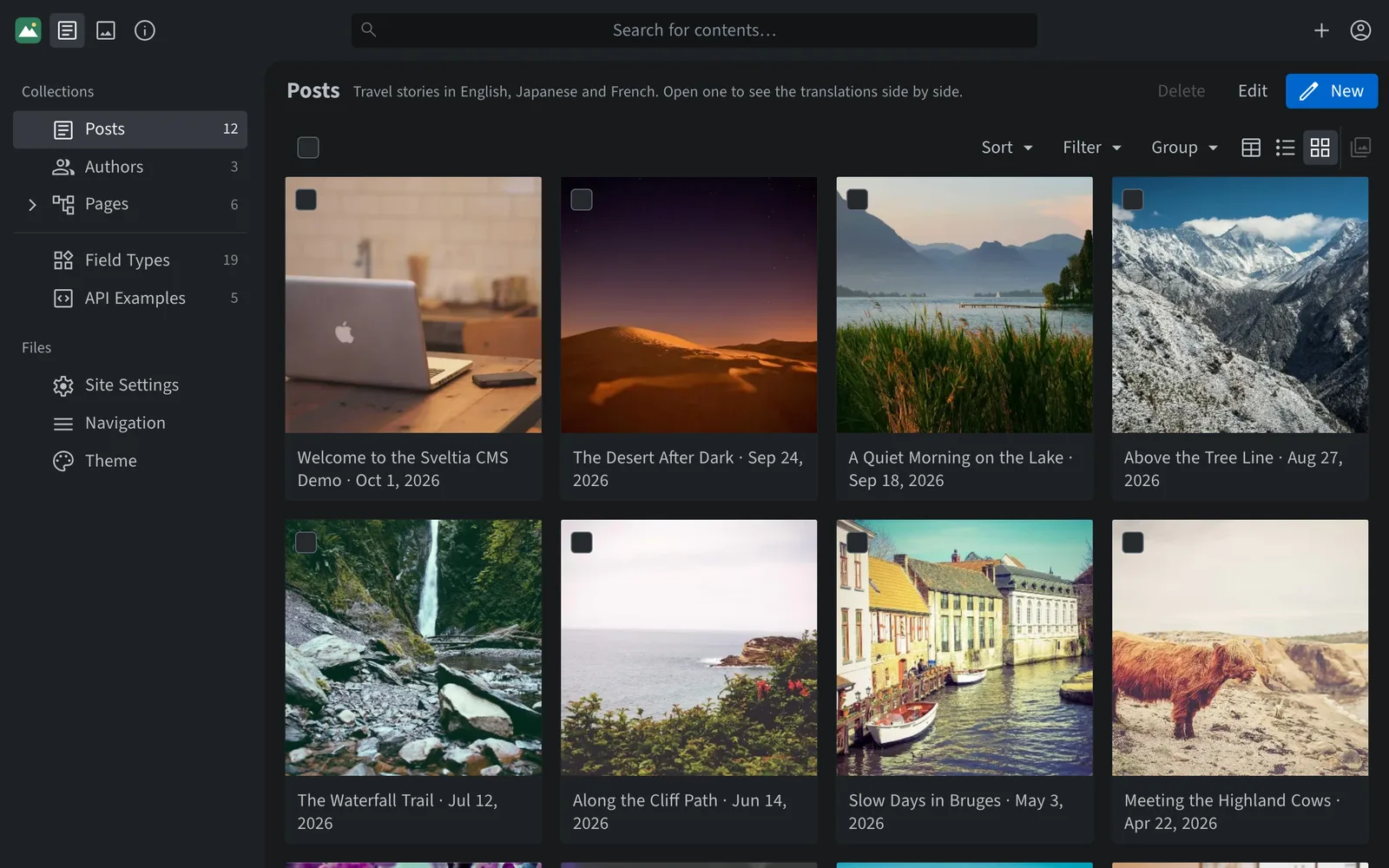The height and width of the screenshot is (868, 1389).
Task: Open the Assets image icon in top bar
Action: 106,30
